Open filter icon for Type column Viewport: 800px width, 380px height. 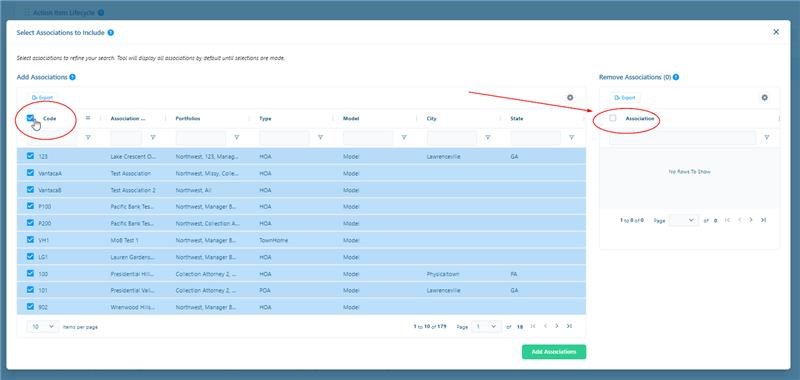(320, 137)
